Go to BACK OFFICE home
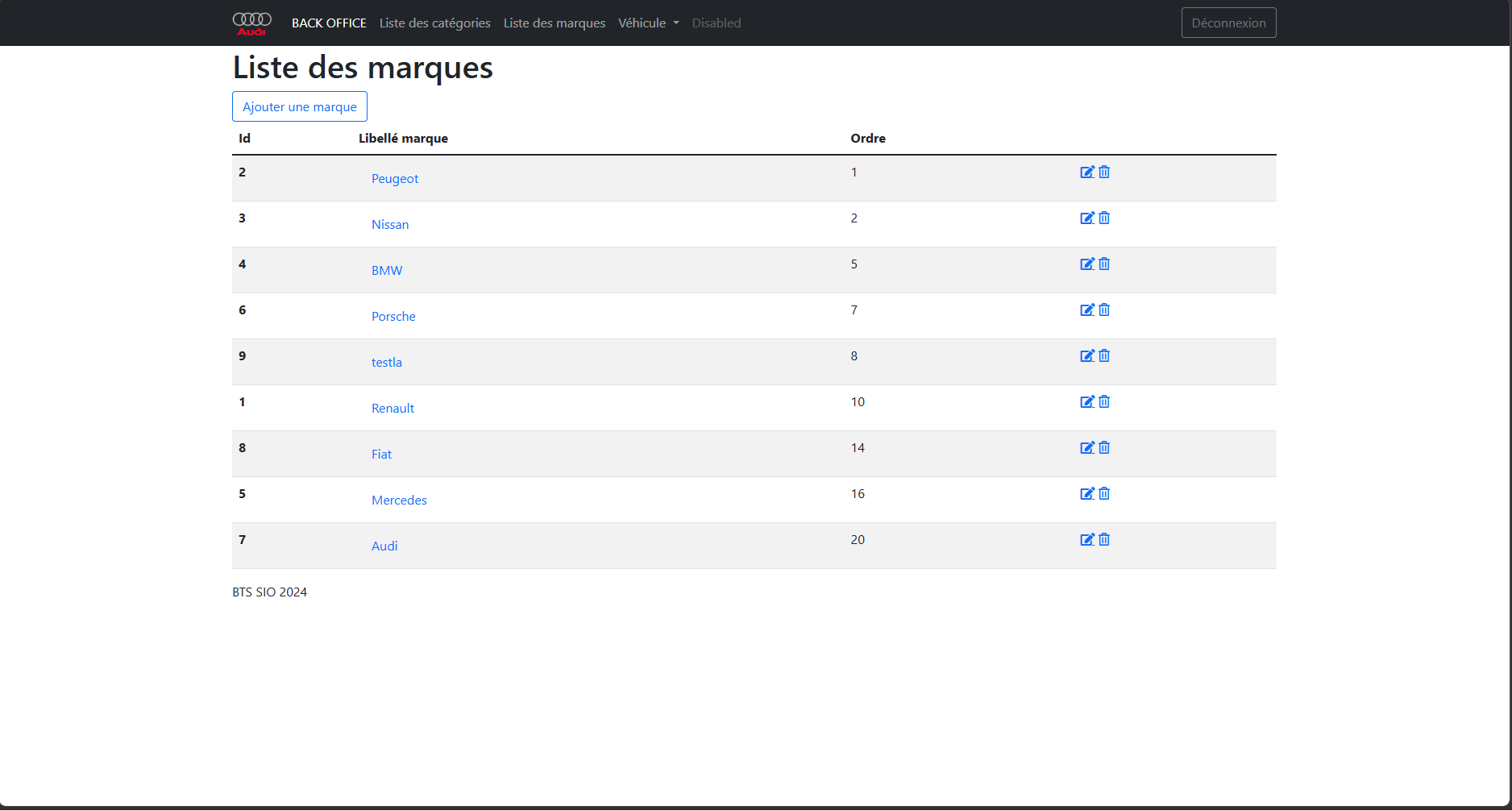Screen dimensions: 1512x810 (329, 23)
